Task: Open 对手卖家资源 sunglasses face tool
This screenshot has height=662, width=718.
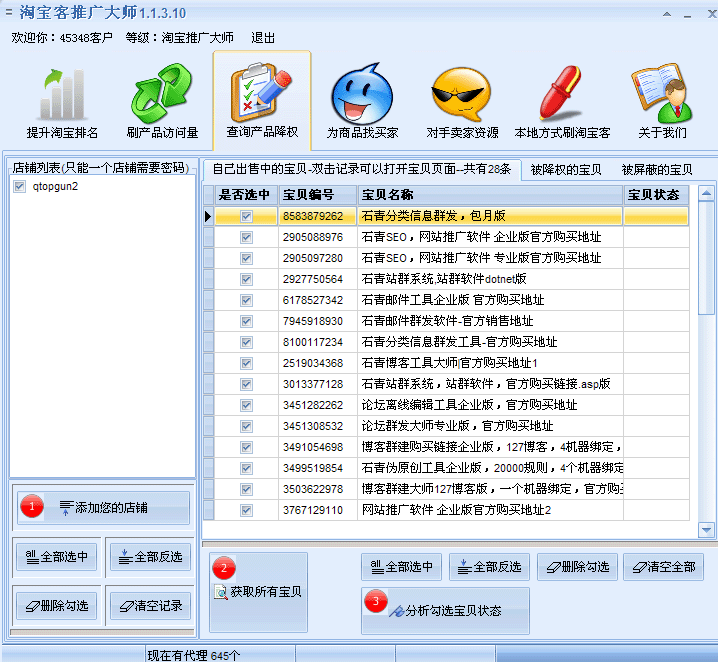Action: coord(462,103)
